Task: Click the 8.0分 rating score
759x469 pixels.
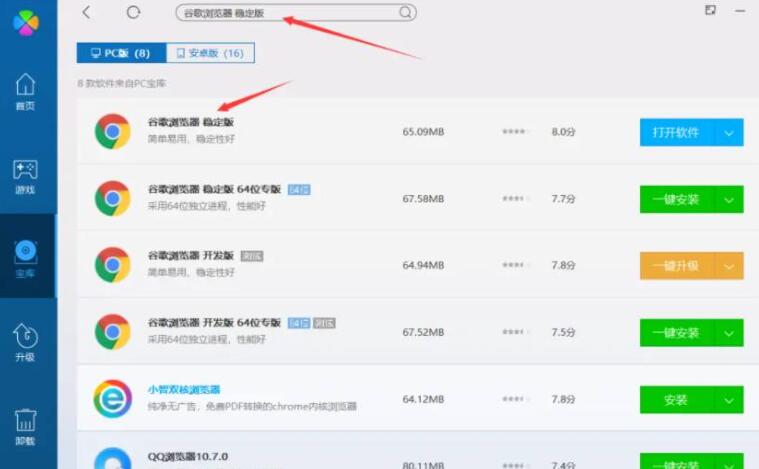Action: [x=563, y=132]
